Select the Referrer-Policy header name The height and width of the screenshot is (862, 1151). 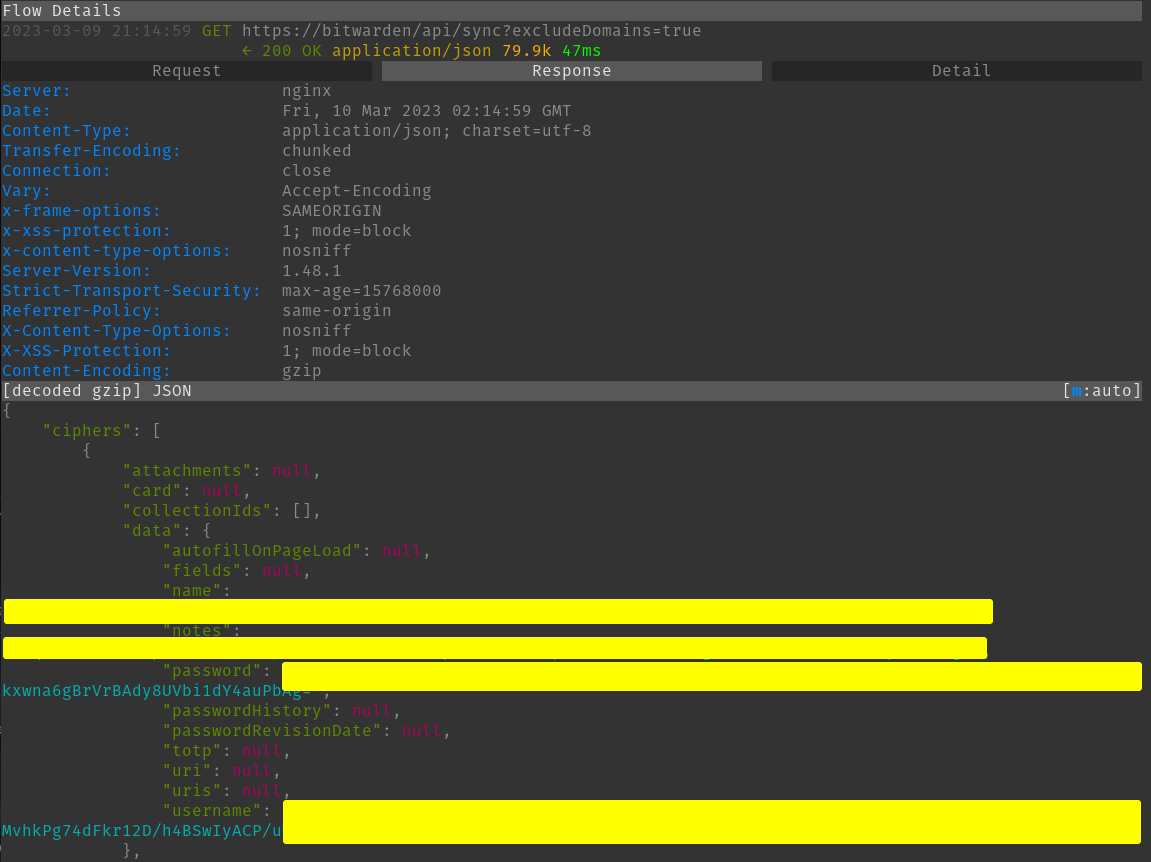(x=81, y=311)
